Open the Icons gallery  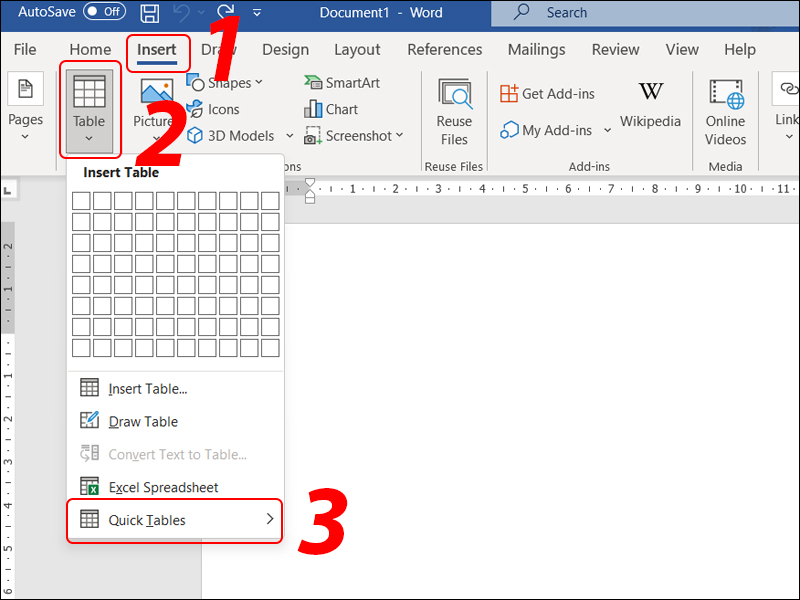point(222,109)
